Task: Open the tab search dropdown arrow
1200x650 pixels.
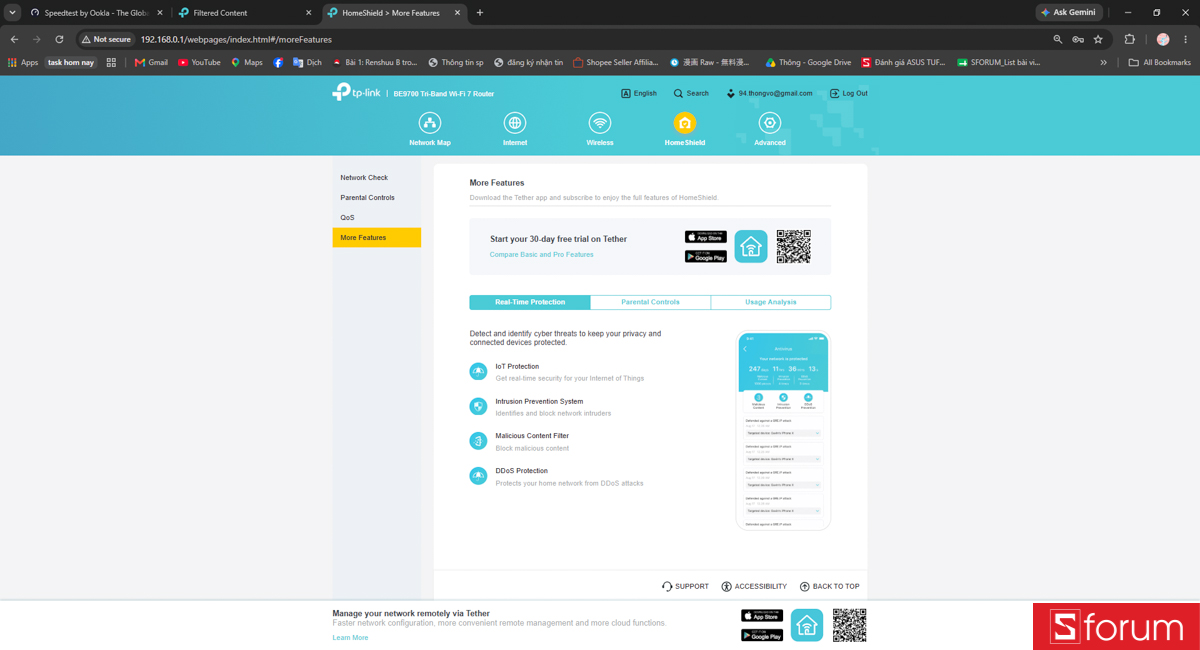Action: coord(12,13)
